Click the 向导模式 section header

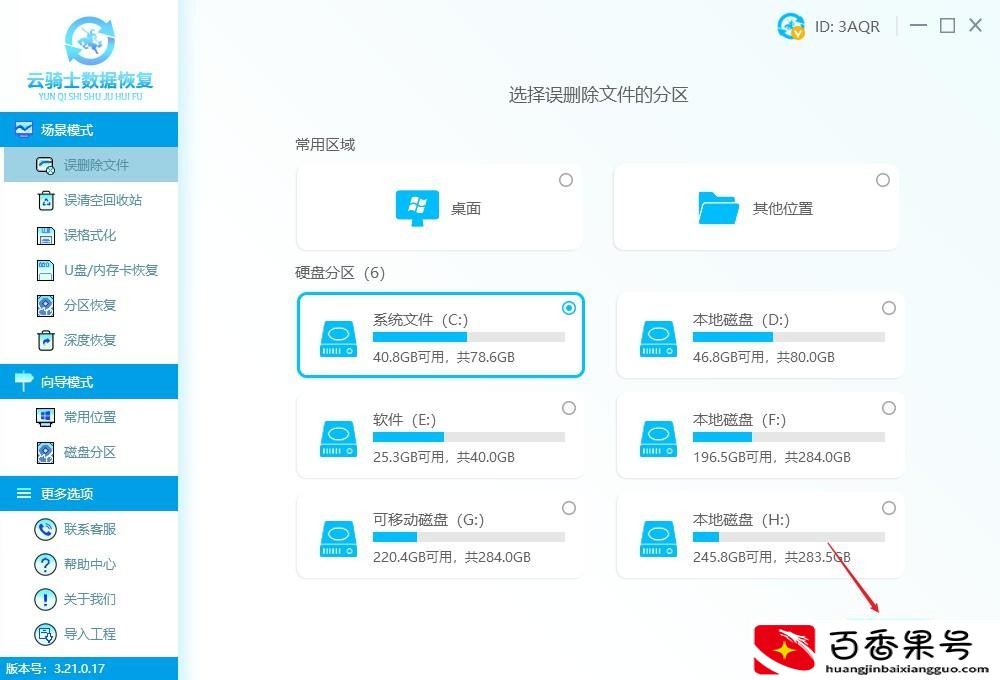89,381
